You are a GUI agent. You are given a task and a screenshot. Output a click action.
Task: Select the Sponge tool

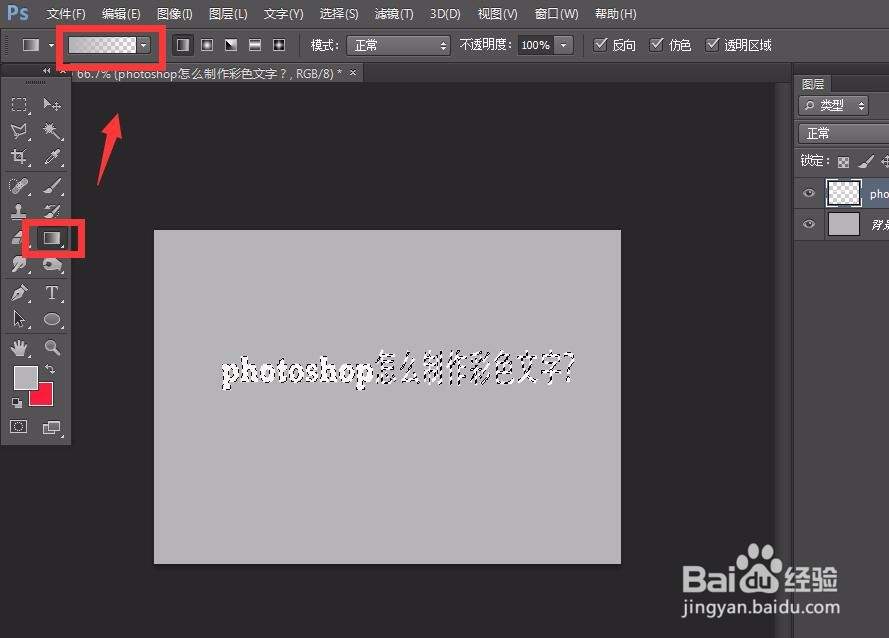[x=52, y=264]
